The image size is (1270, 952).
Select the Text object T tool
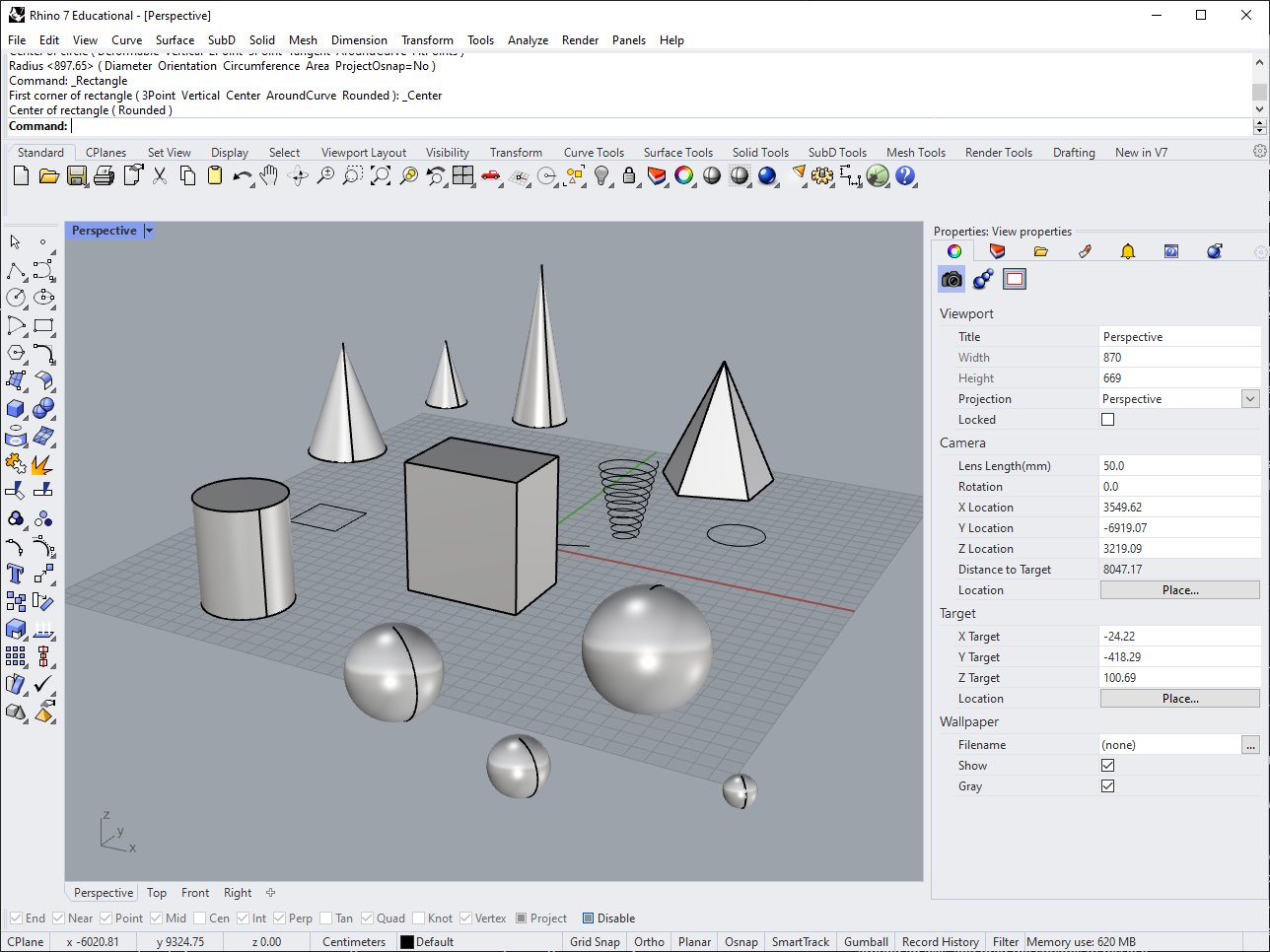pos(16,574)
